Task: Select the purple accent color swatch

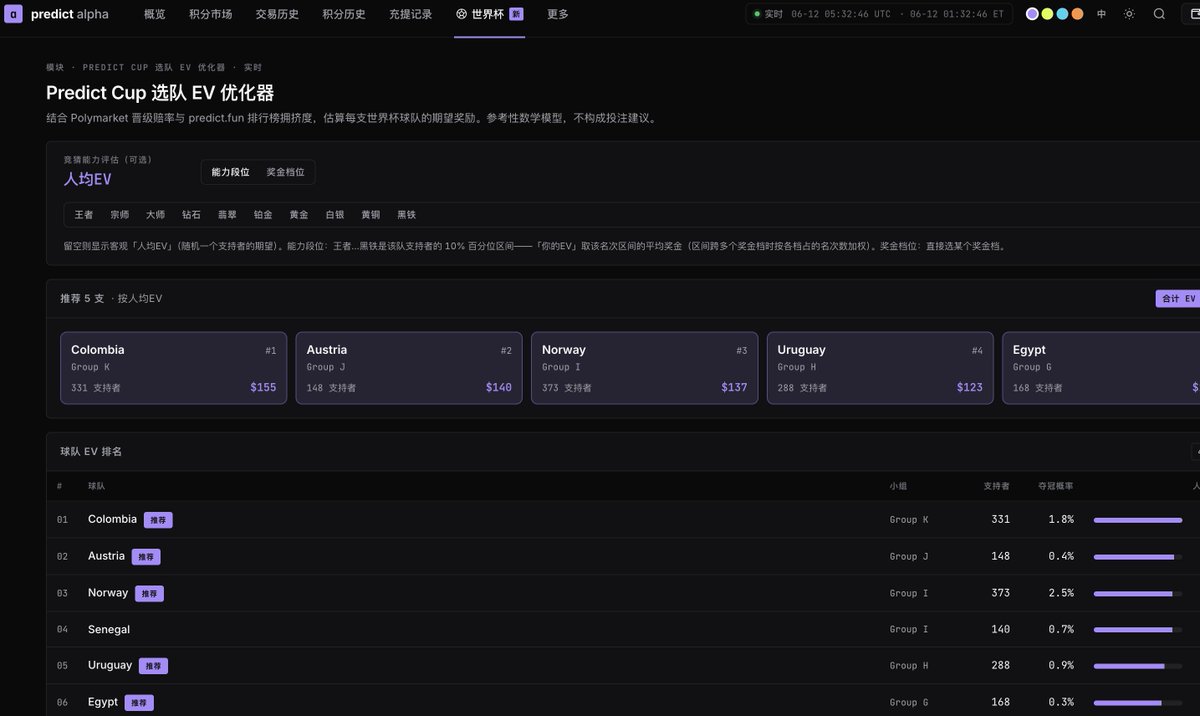Action: coord(1032,14)
